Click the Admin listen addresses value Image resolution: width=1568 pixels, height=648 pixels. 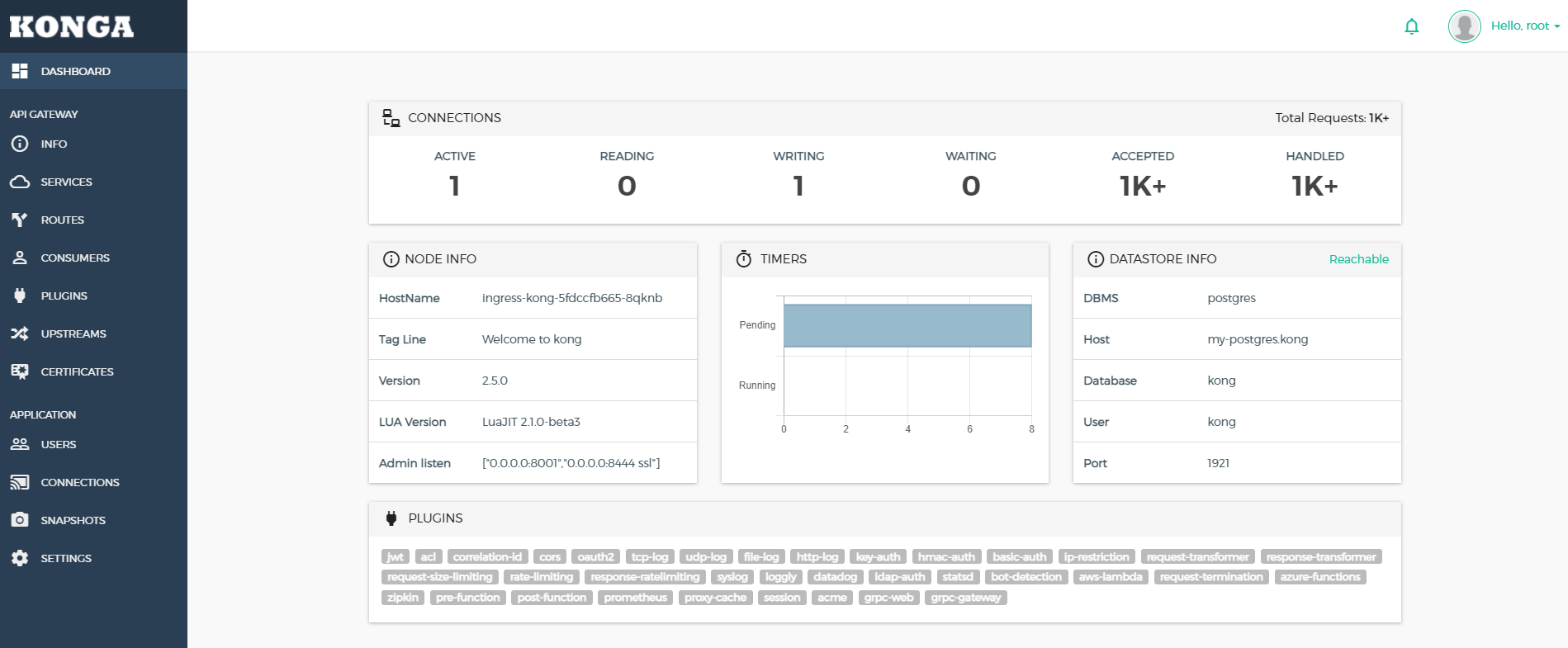point(571,463)
